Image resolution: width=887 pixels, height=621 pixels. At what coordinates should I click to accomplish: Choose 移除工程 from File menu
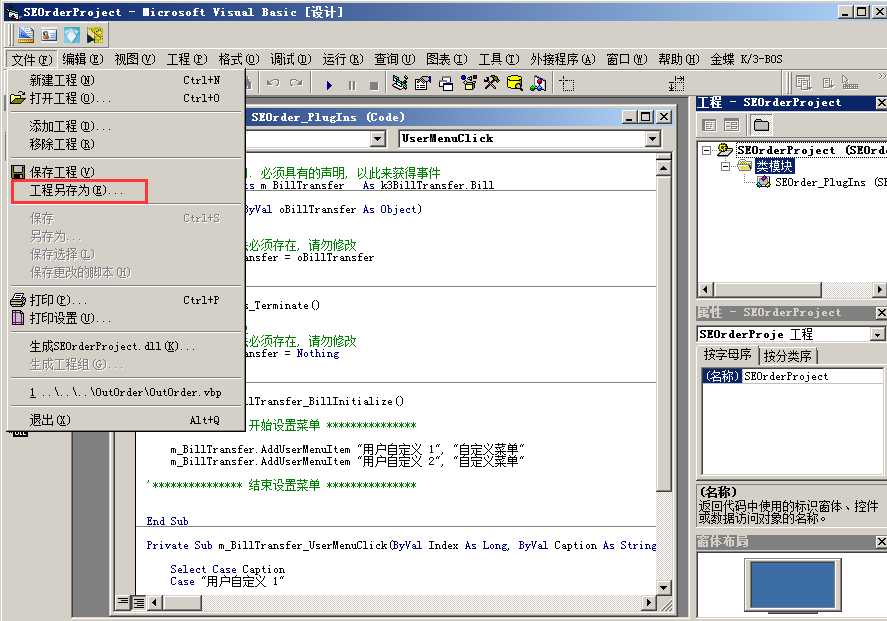(x=124, y=144)
